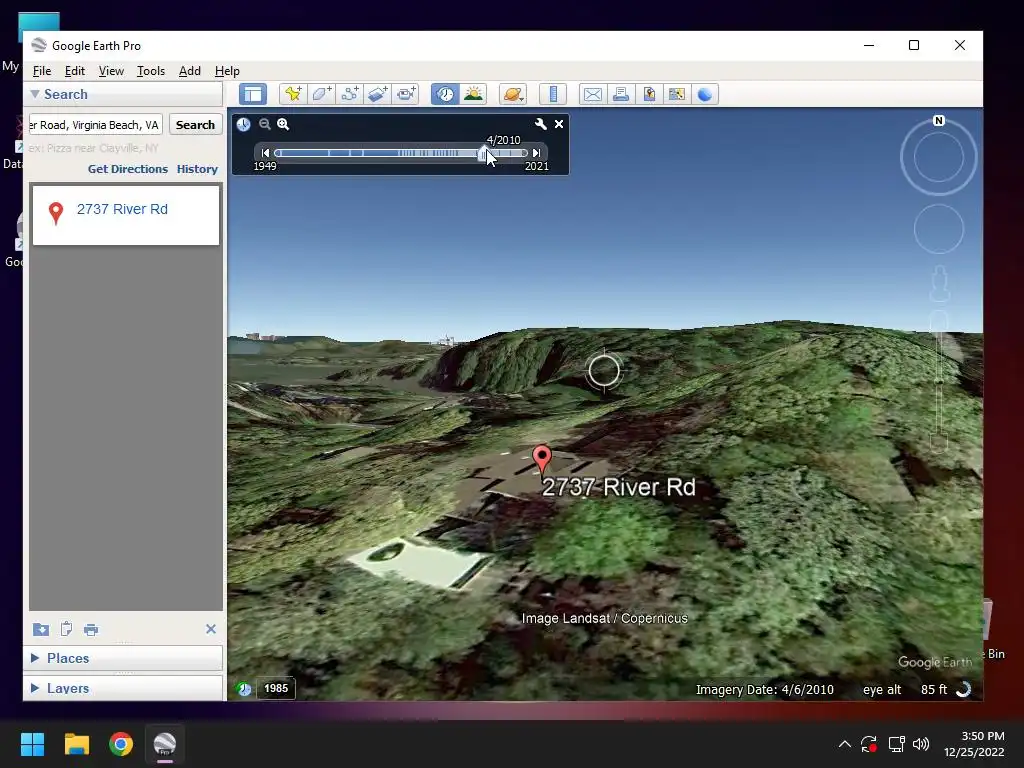Clear search results with blue X
The width and height of the screenshot is (1024, 768).
tap(210, 629)
